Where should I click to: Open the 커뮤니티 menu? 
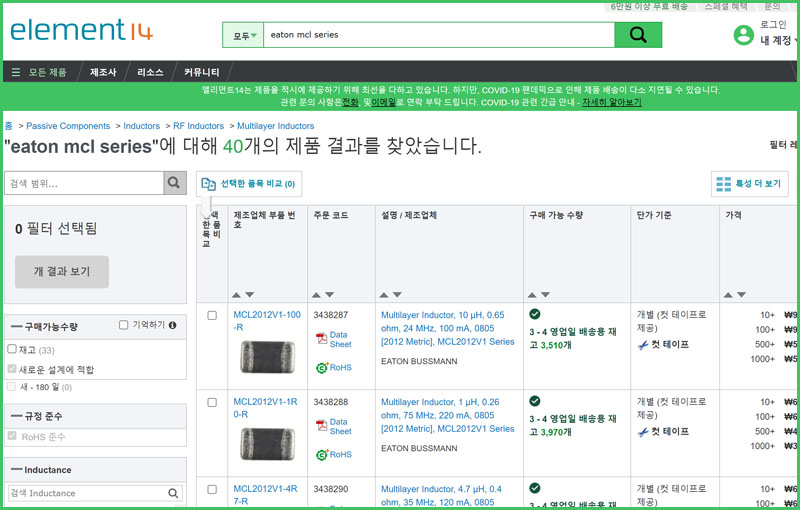pyautogui.click(x=202, y=72)
